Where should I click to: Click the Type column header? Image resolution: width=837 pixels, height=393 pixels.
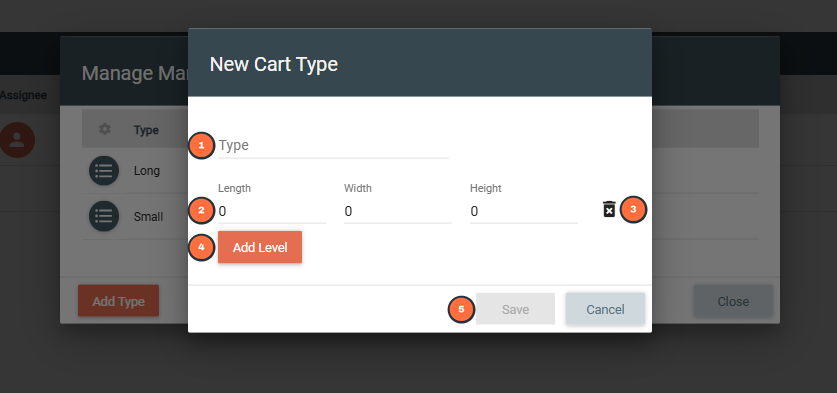tap(146, 130)
